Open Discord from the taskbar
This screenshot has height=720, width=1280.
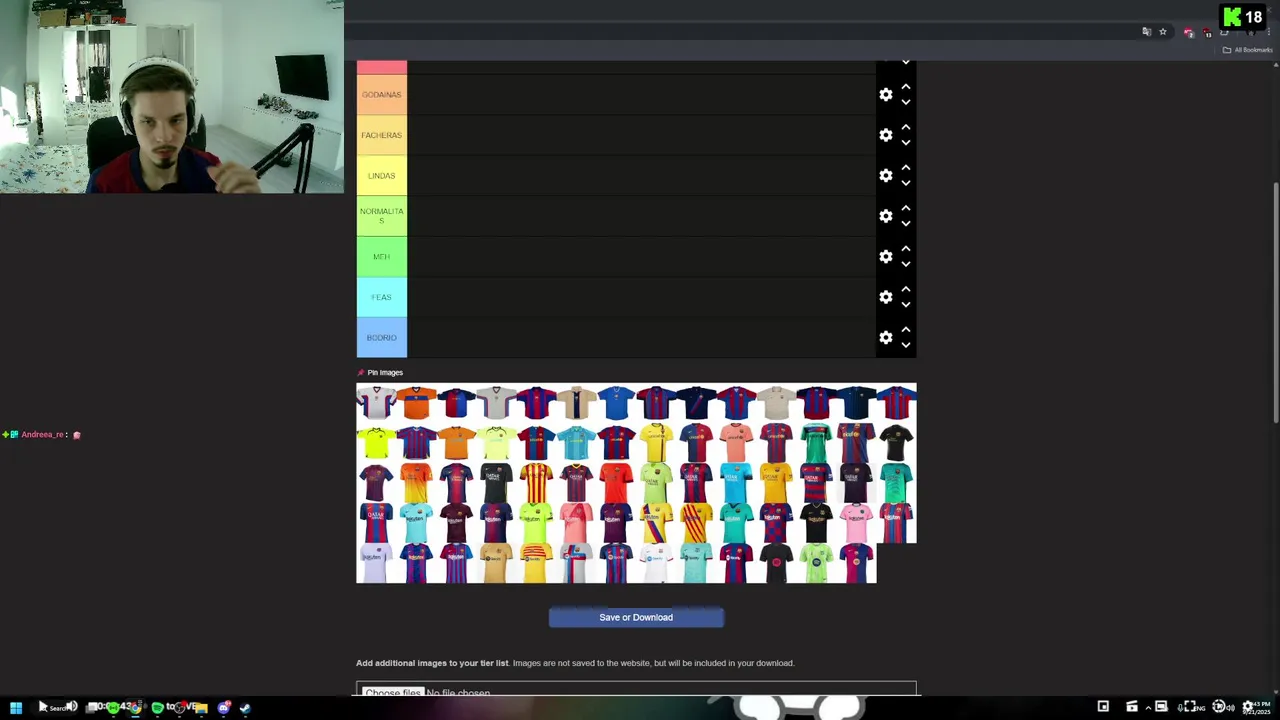click(224, 707)
